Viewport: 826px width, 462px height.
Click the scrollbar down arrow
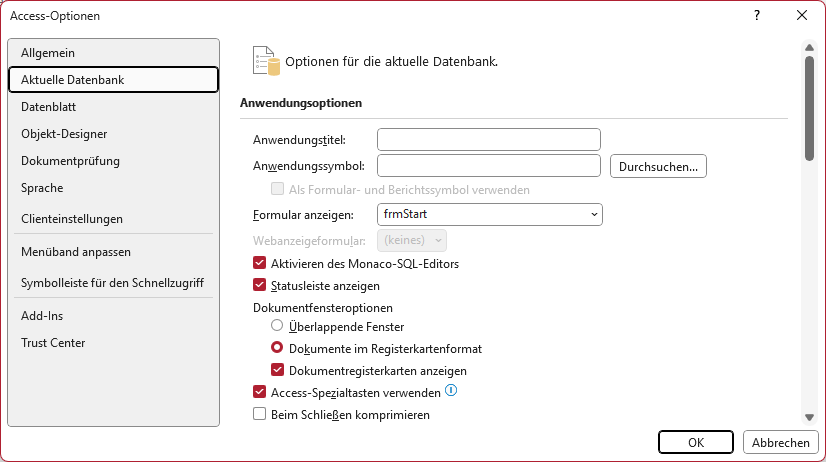tap(810, 418)
